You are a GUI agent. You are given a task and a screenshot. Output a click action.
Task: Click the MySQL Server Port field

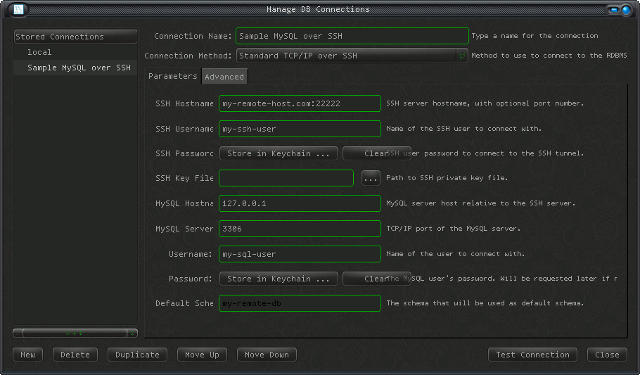(300, 229)
